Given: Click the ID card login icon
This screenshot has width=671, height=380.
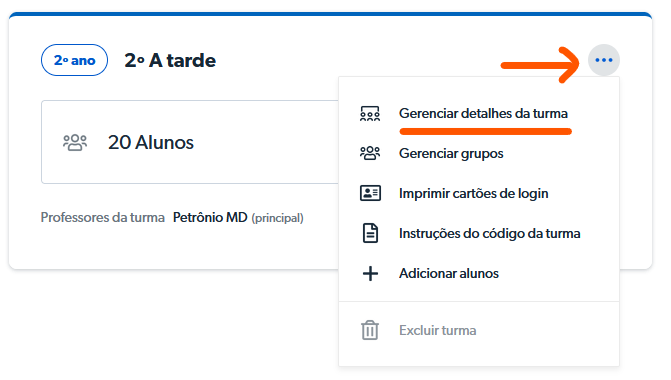Looking at the screenshot, I should [x=370, y=193].
